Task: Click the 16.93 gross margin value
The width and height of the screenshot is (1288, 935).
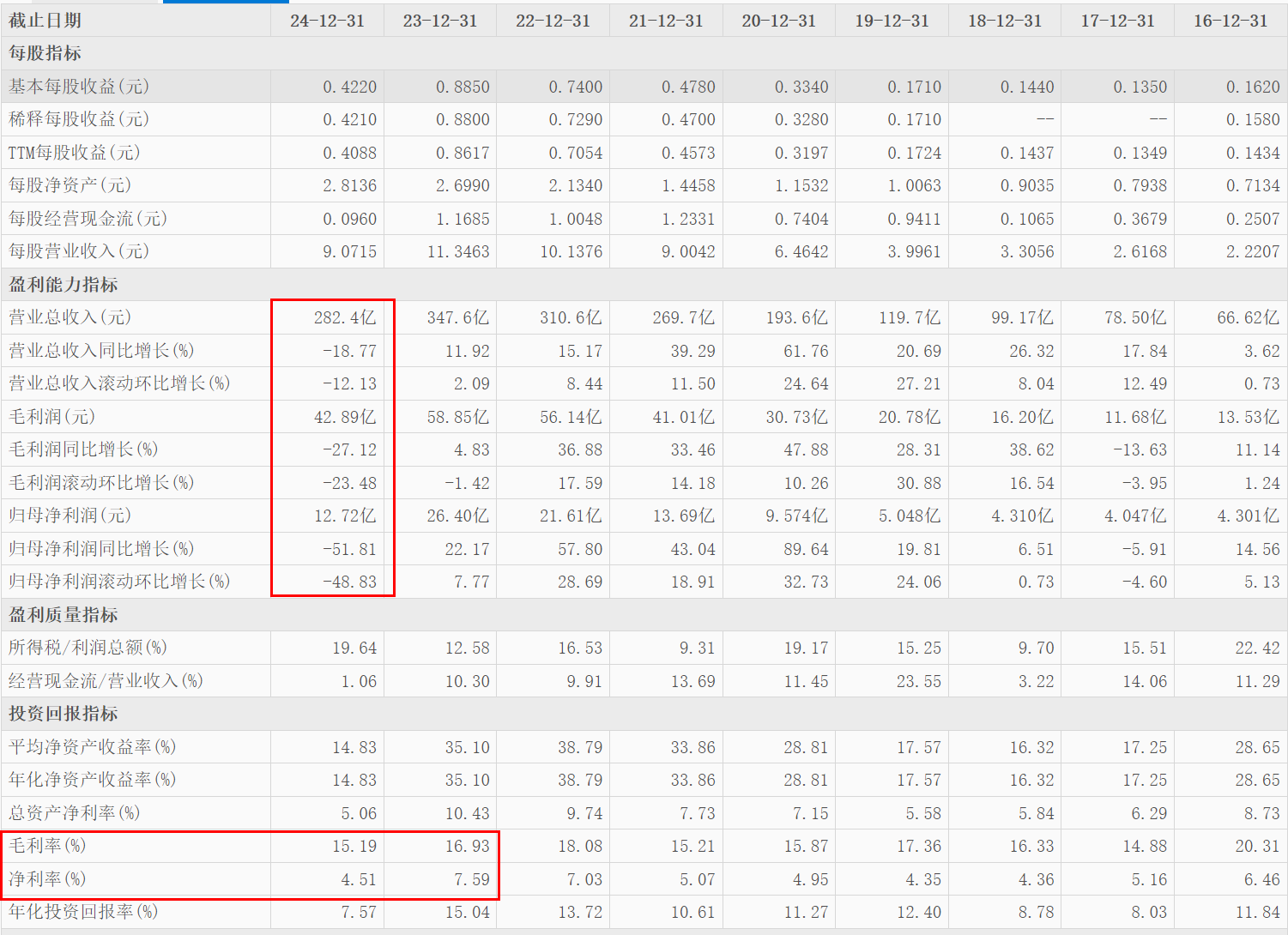Action: [x=468, y=847]
